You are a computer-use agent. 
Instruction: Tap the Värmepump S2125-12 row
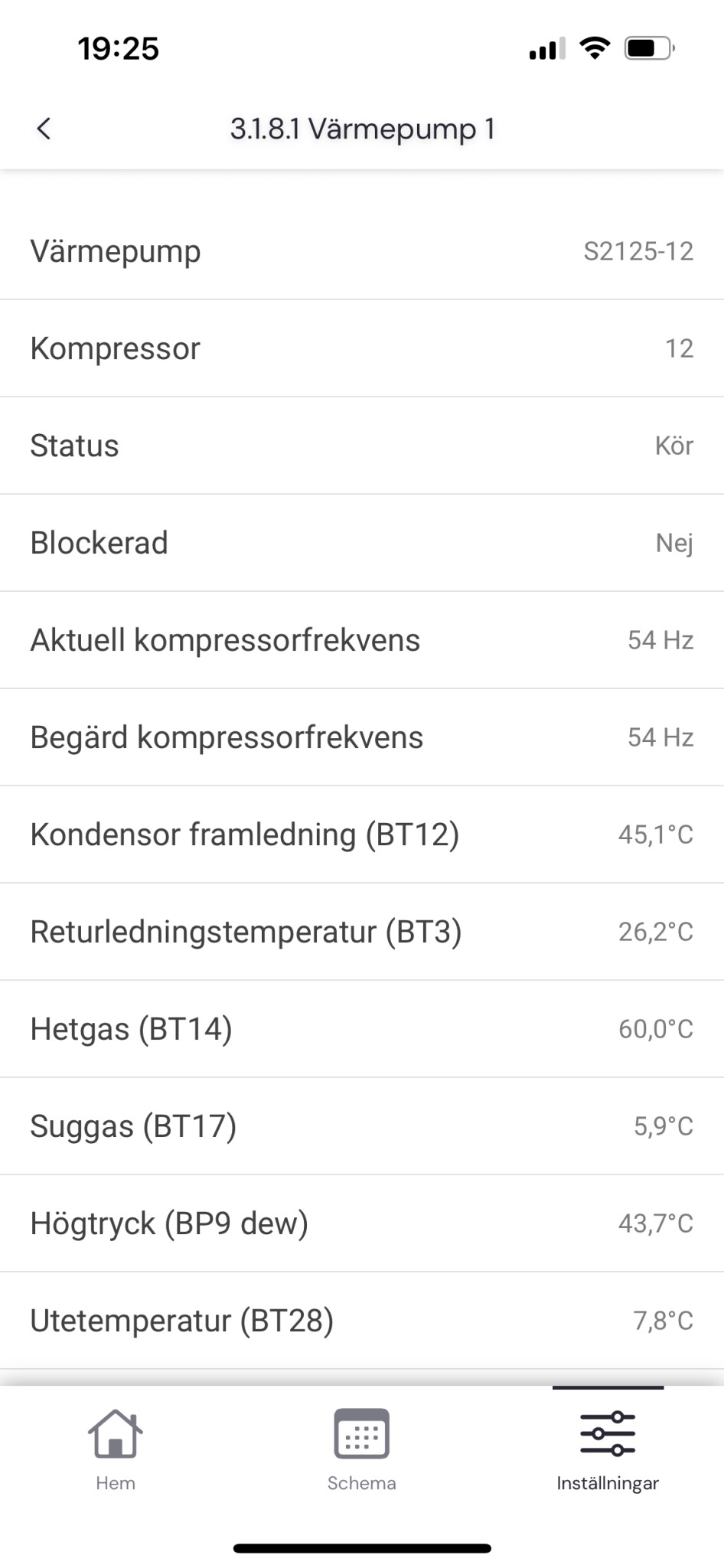(x=362, y=251)
